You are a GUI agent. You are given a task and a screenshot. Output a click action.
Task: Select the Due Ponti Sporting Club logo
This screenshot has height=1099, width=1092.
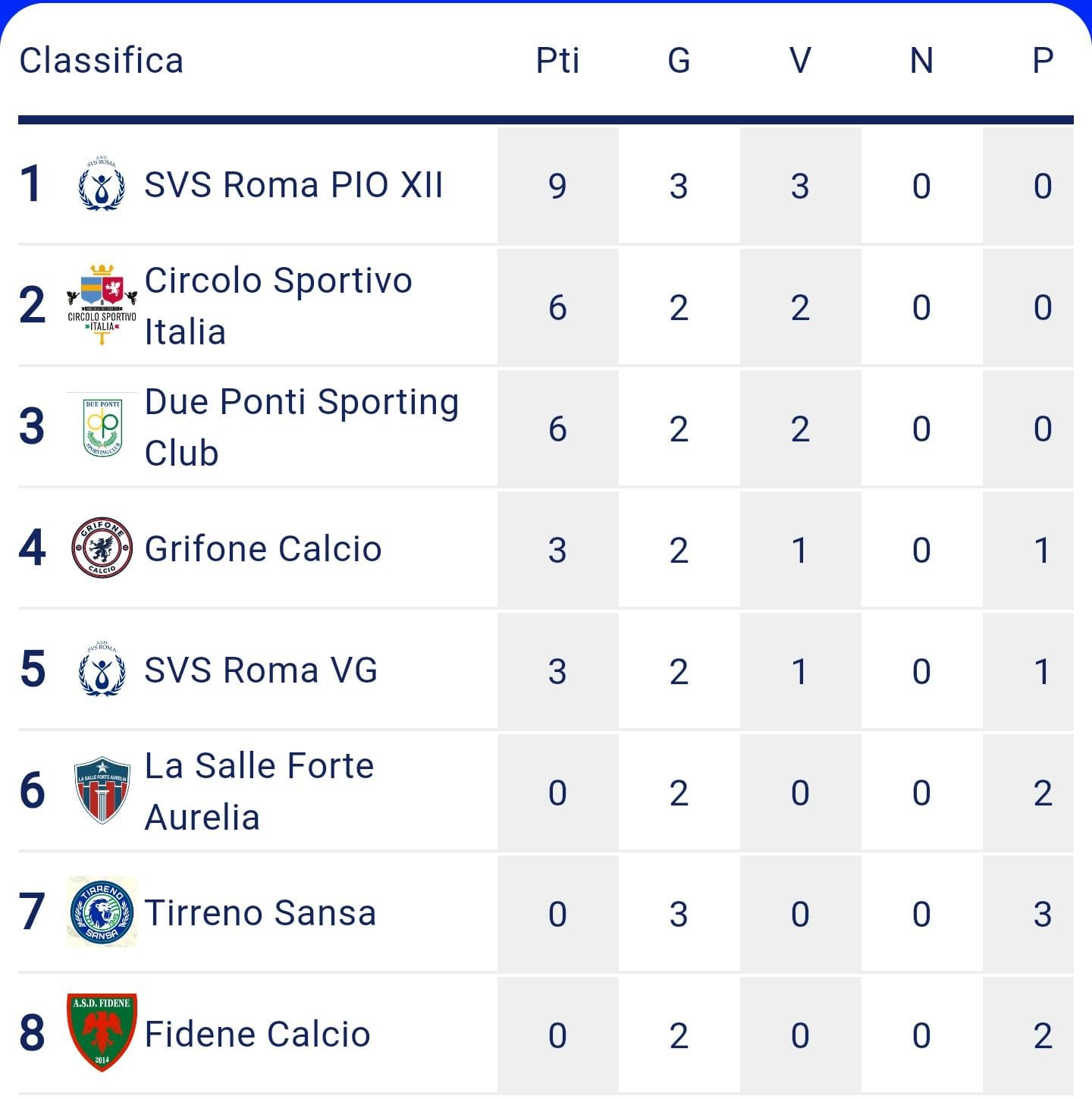click(x=102, y=426)
